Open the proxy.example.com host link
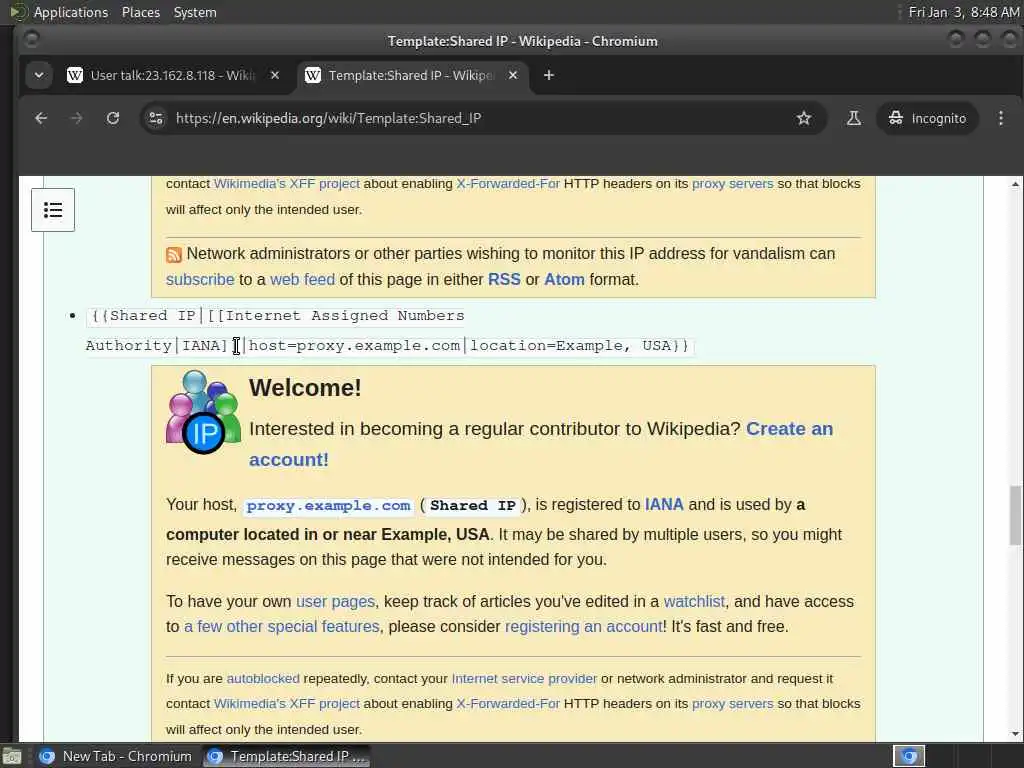1024x768 pixels. [x=328, y=505]
